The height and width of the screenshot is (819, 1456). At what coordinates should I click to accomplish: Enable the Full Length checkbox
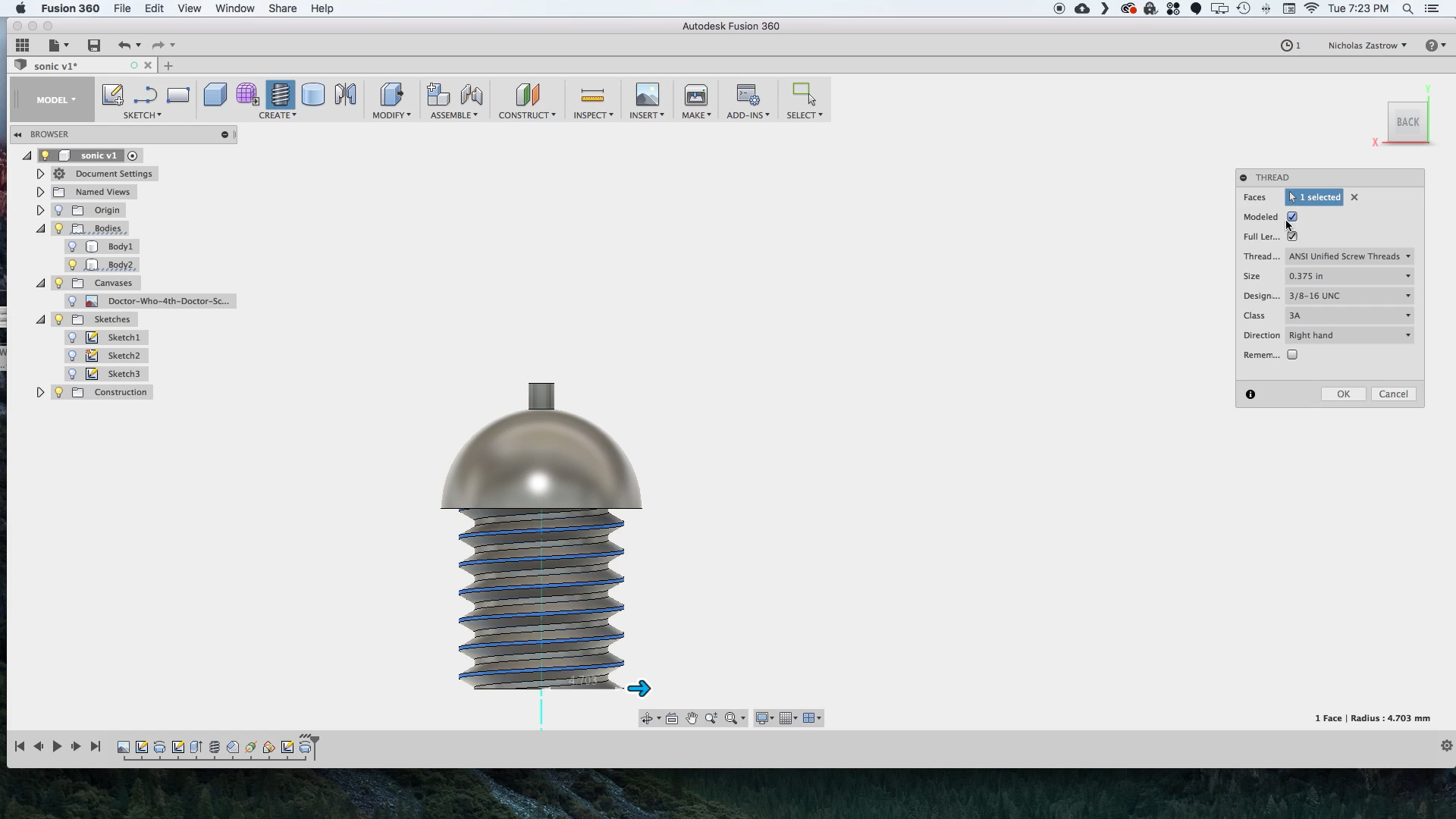pos(1291,236)
